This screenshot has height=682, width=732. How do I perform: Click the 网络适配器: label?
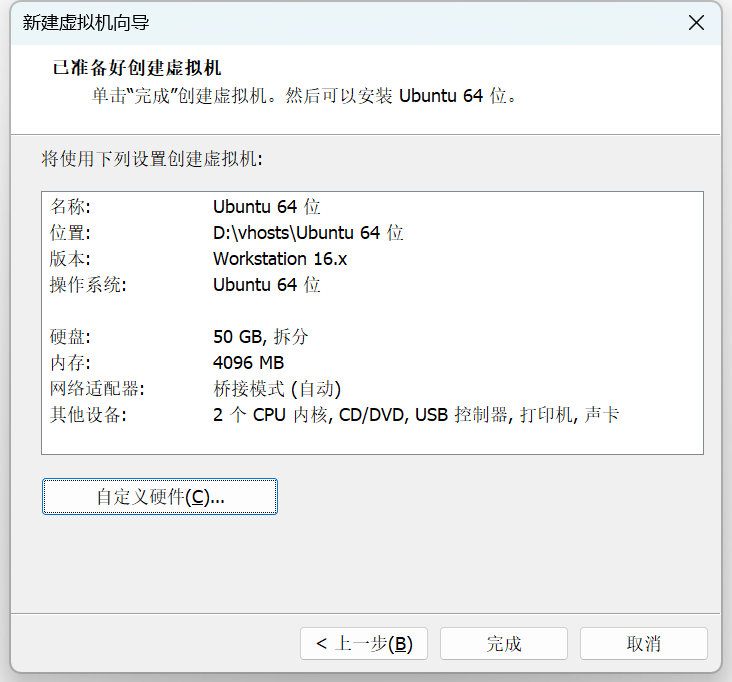(x=98, y=388)
